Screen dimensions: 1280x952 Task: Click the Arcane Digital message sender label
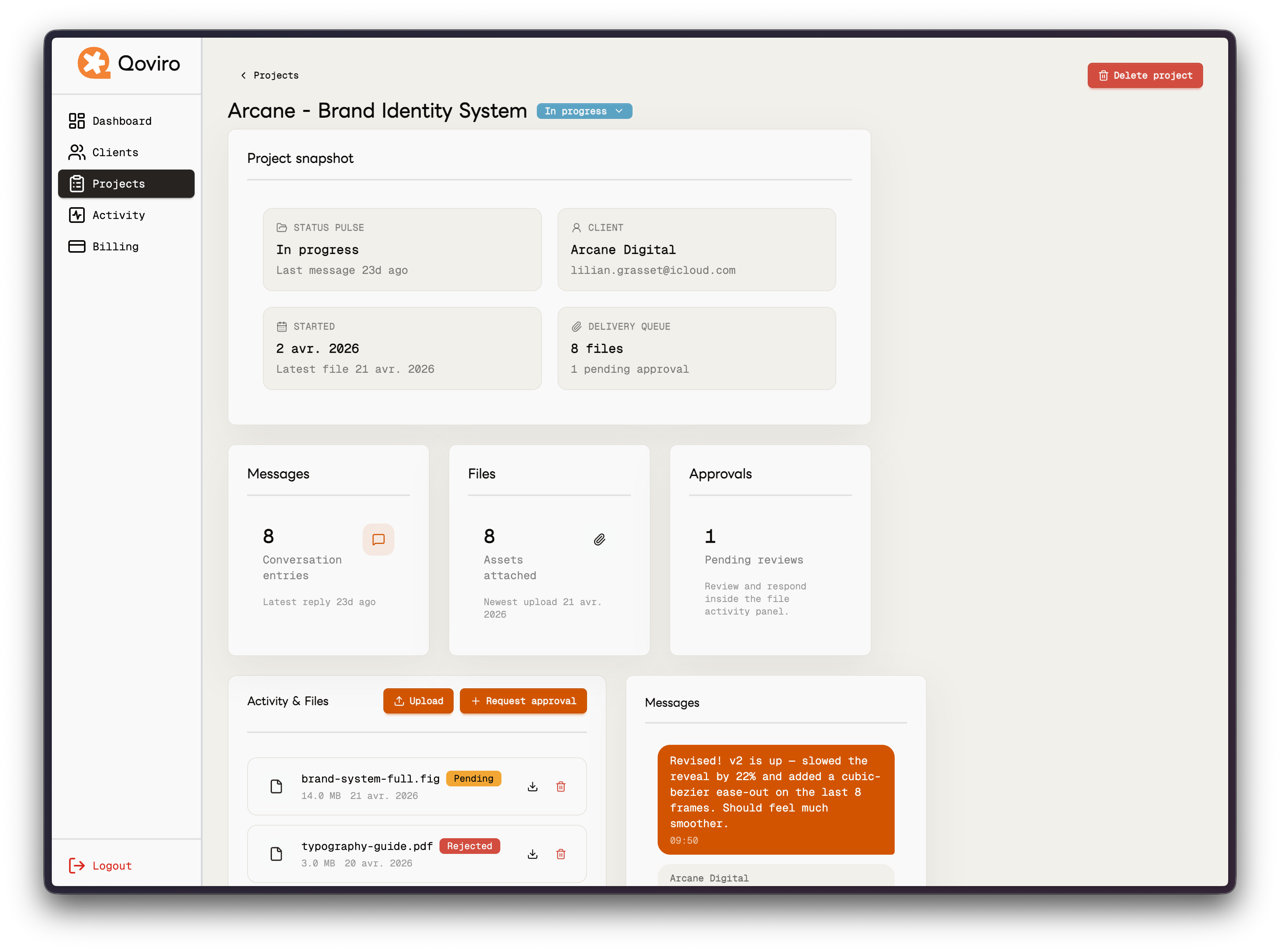tap(709, 878)
